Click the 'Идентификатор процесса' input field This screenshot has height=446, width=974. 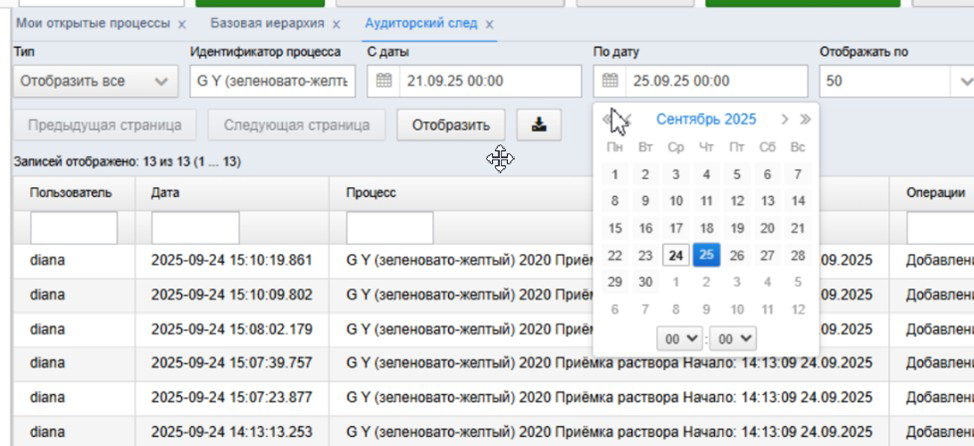tap(273, 81)
